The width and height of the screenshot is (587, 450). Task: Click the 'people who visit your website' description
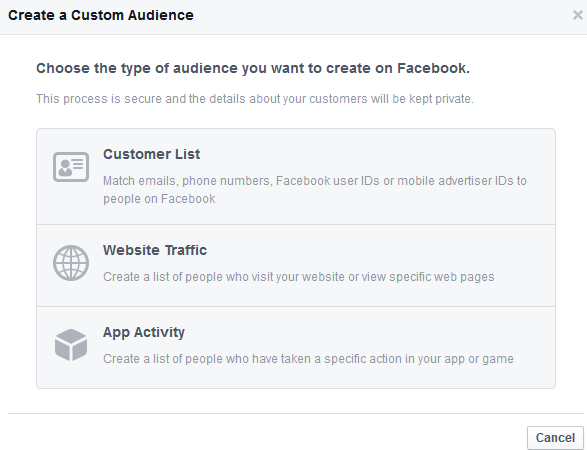(x=298, y=277)
